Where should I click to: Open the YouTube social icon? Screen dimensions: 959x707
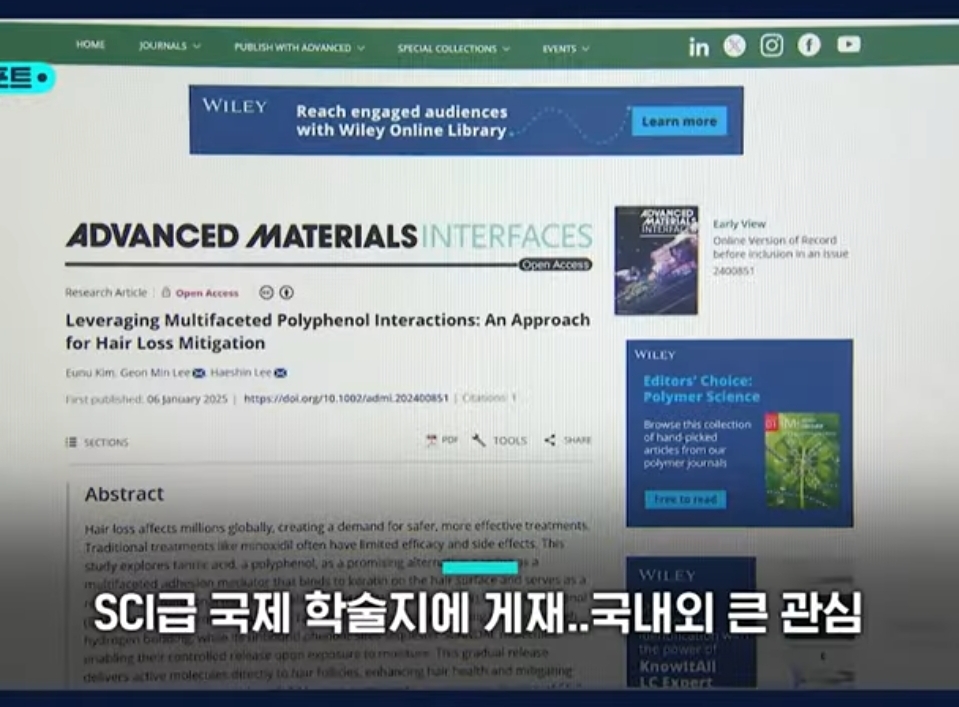pyautogui.click(x=849, y=44)
